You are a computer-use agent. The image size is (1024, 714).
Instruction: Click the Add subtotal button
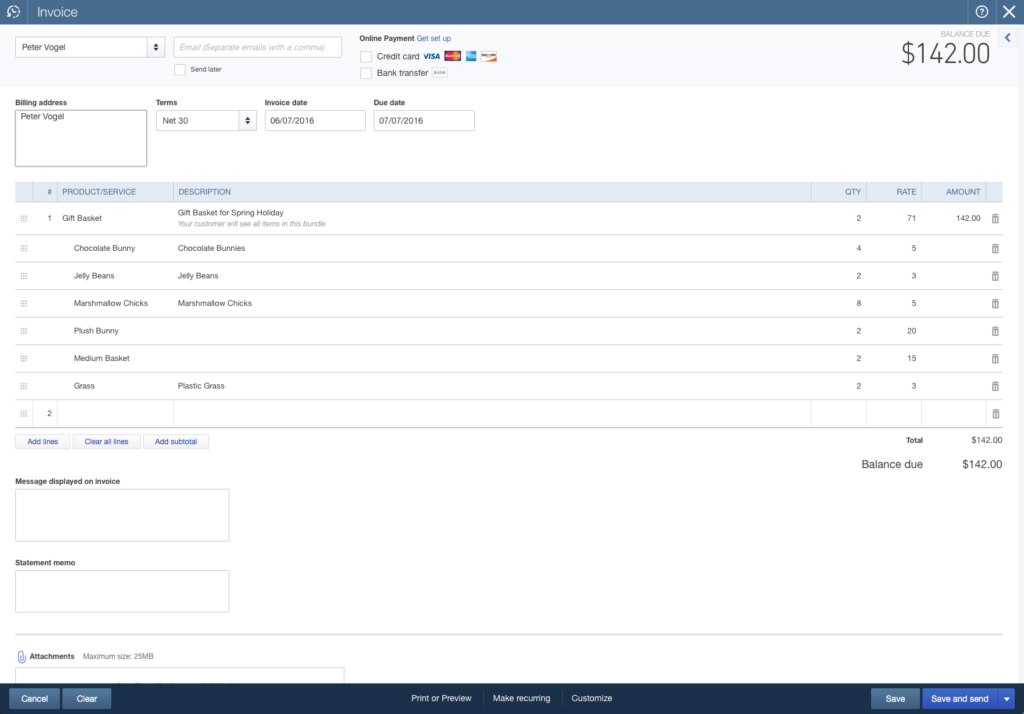(176, 442)
